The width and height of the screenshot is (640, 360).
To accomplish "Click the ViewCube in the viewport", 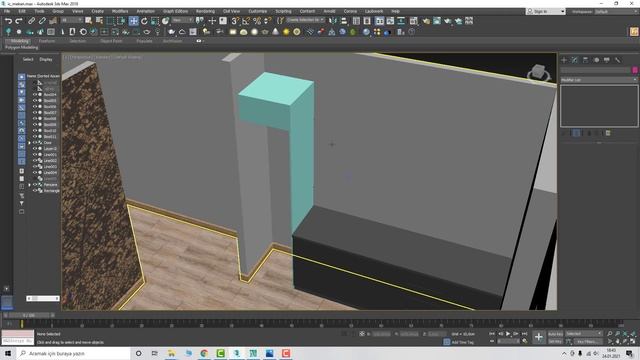I will [539, 73].
